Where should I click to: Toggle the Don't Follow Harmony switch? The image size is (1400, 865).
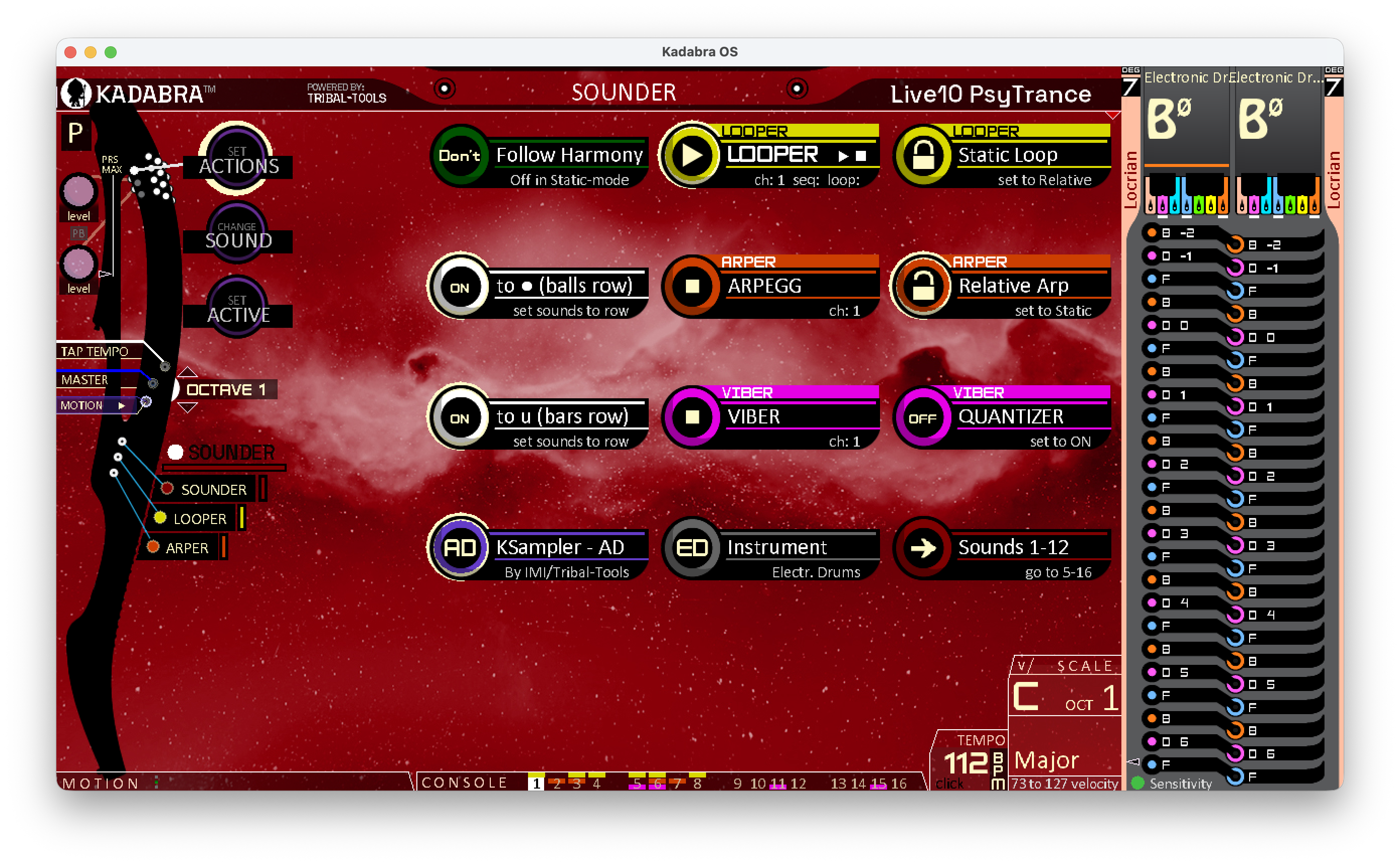pos(460,155)
